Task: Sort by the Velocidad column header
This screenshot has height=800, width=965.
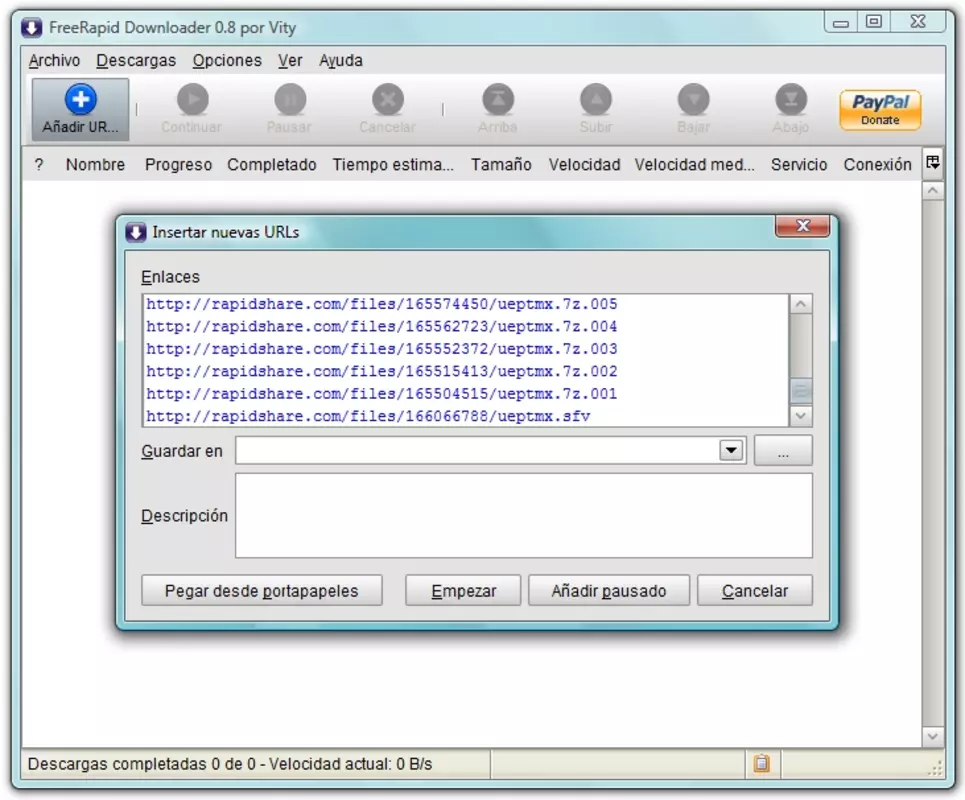Action: click(585, 164)
